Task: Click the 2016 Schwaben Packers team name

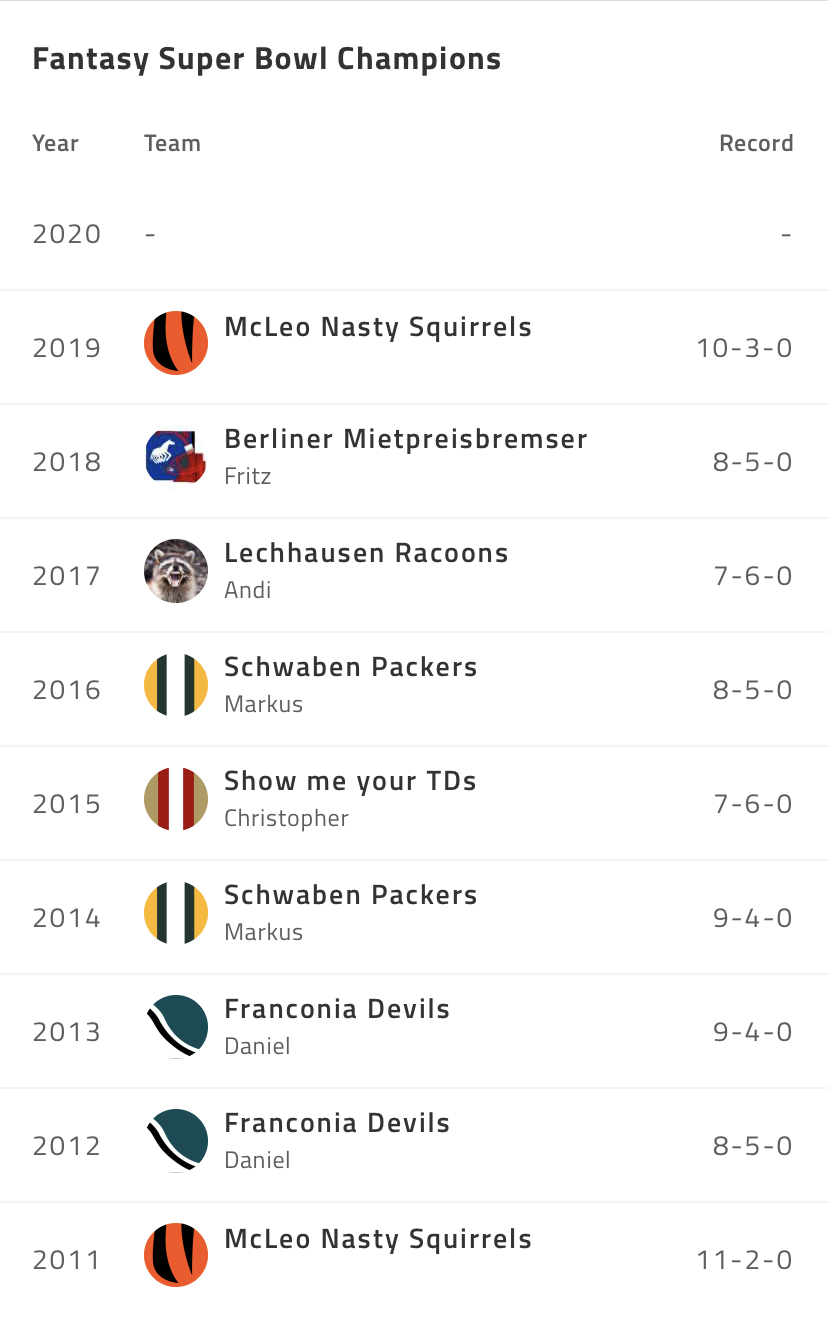Action: [351, 667]
